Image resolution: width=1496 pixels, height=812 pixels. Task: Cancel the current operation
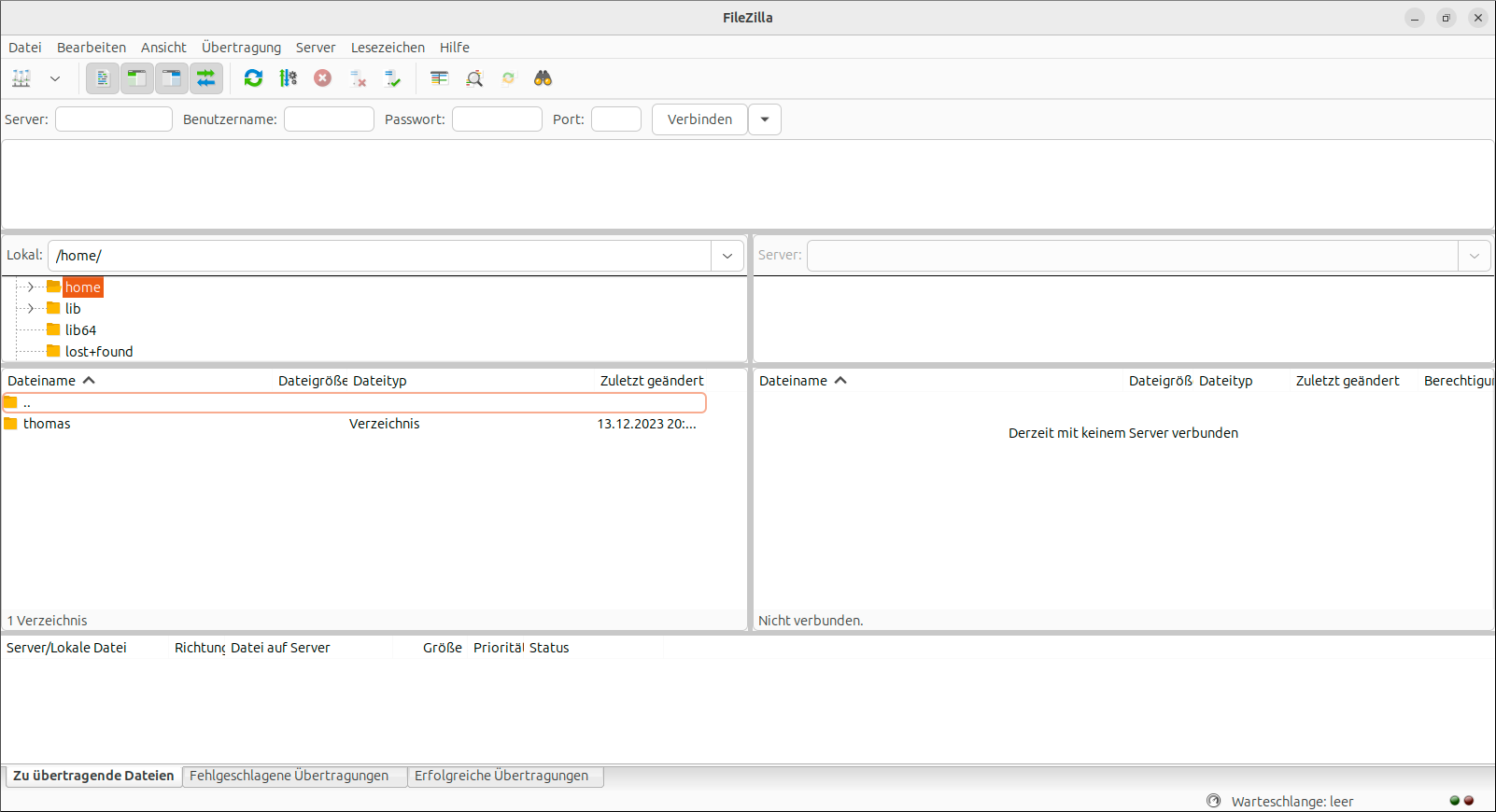coord(322,78)
